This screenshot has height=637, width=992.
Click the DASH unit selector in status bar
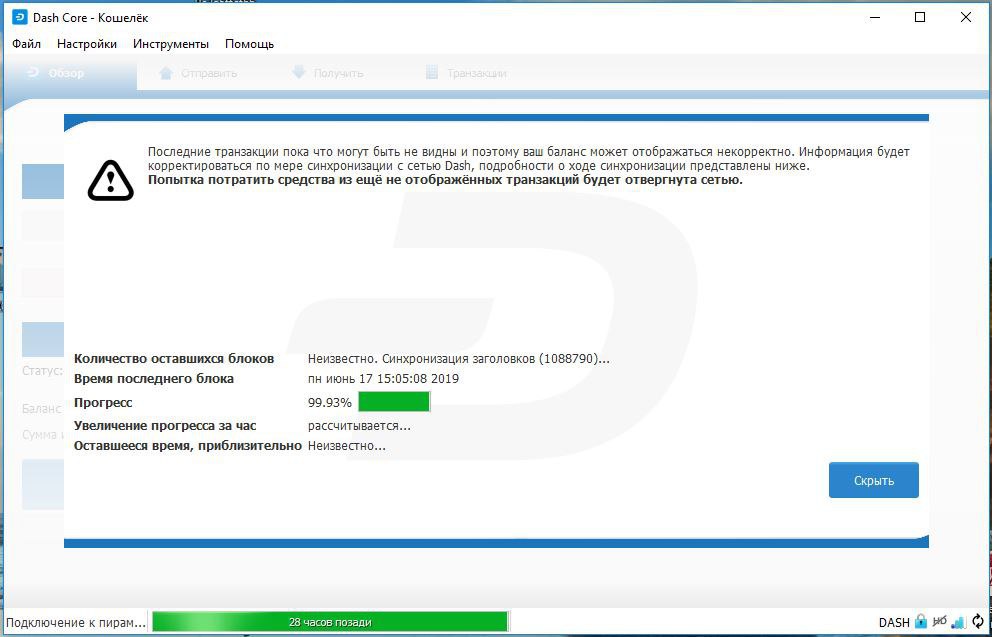(894, 622)
